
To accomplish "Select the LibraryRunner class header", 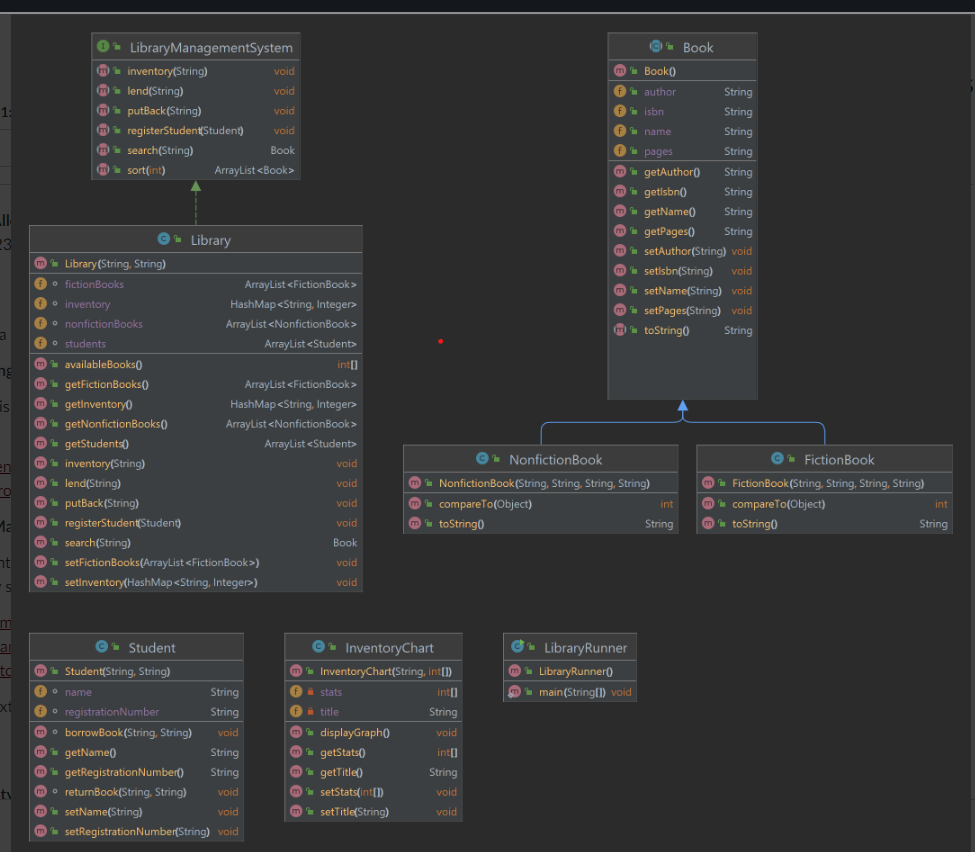I will click(570, 647).
